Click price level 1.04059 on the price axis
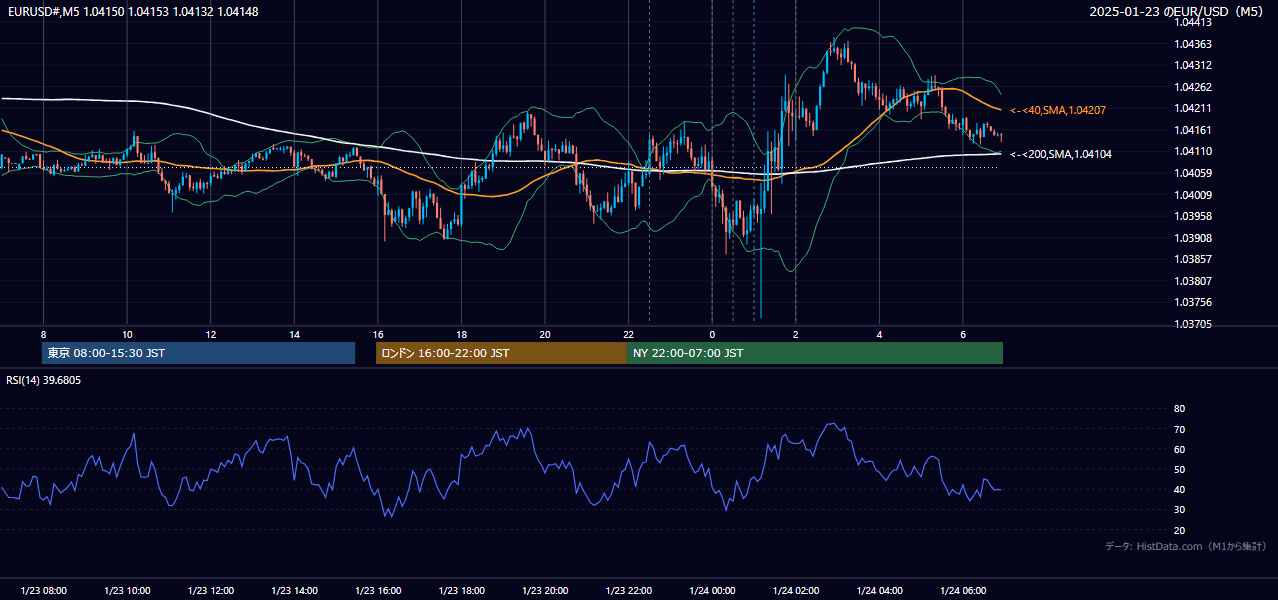Viewport: 1278px width, 600px height. point(1192,173)
